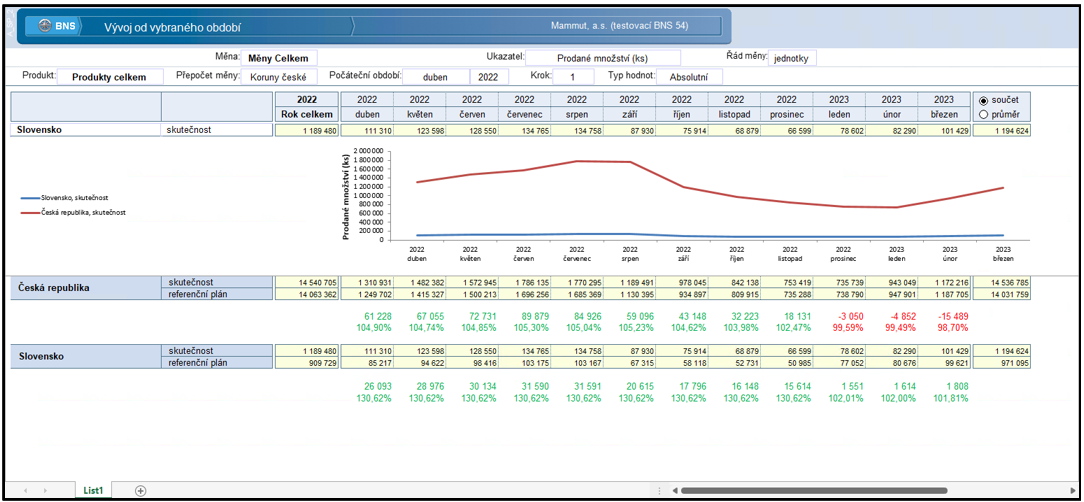Click cell value 14 031 759

pyautogui.click(x=1002, y=294)
